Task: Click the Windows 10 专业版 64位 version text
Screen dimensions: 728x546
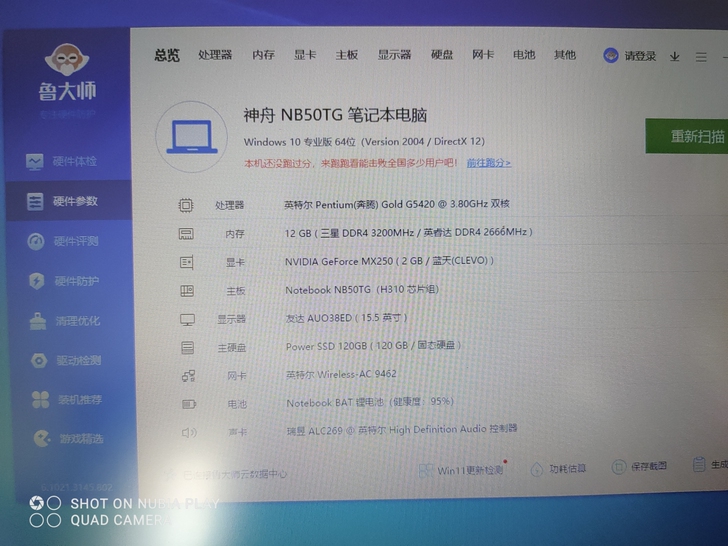Action: coord(364,142)
